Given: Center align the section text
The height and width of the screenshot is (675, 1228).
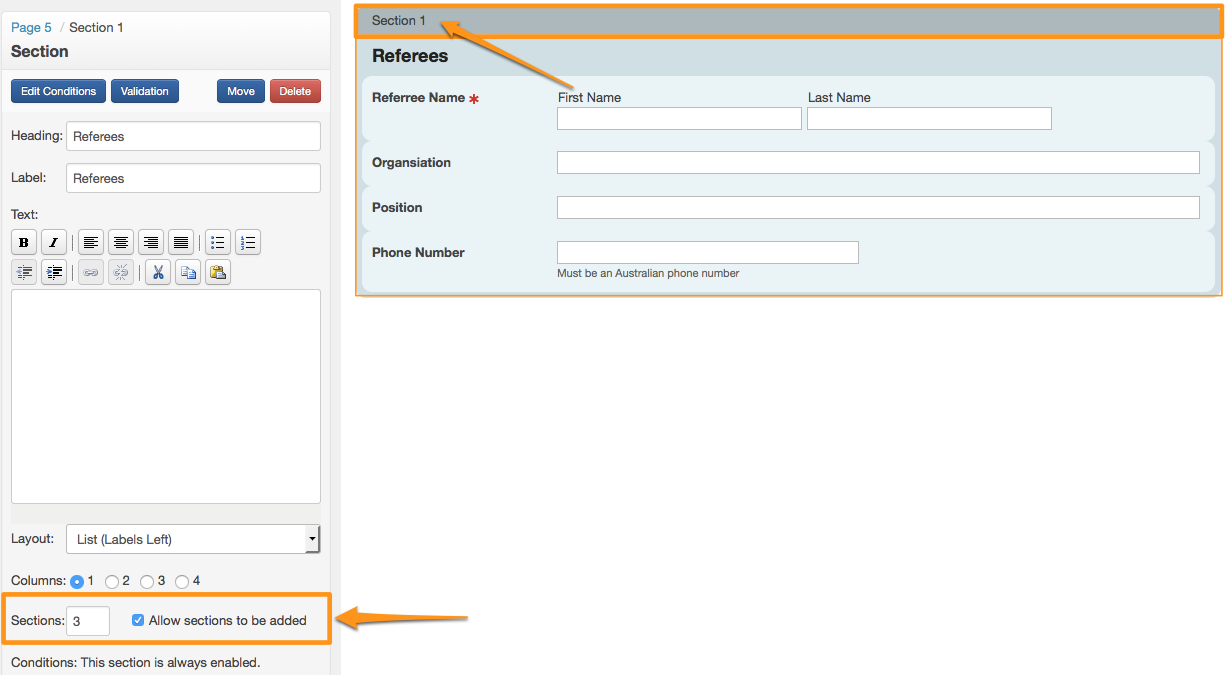Looking at the screenshot, I should (x=121, y=242).
